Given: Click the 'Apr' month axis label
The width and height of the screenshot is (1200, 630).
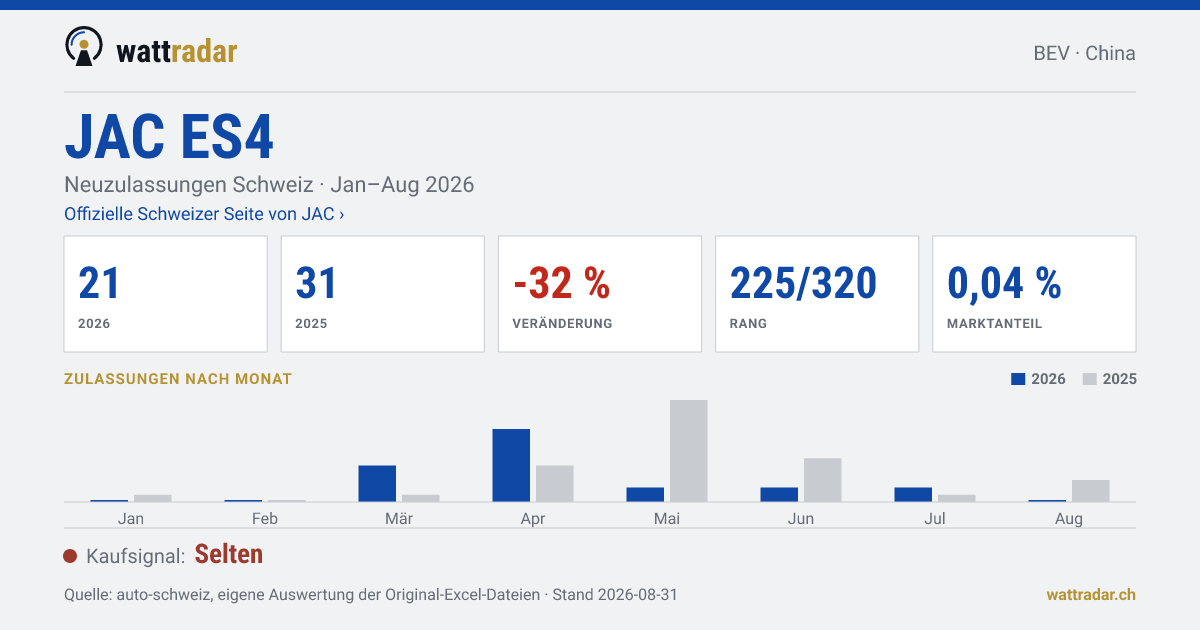Looking at the screenshot, I should 533,519.
